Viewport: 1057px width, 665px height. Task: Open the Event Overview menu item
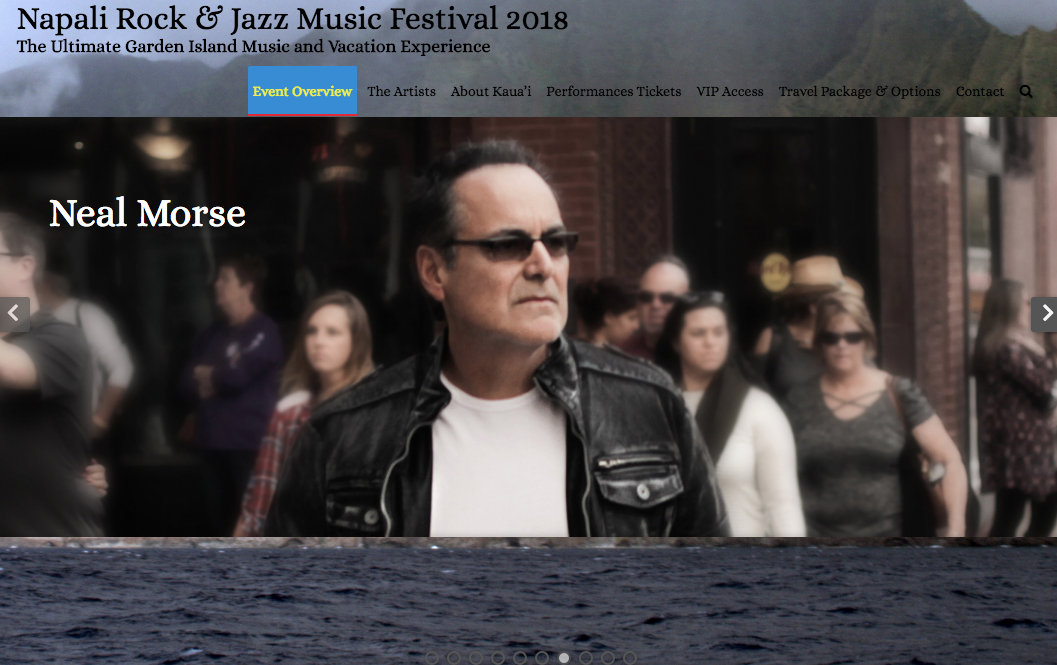(x=302, y=91)
